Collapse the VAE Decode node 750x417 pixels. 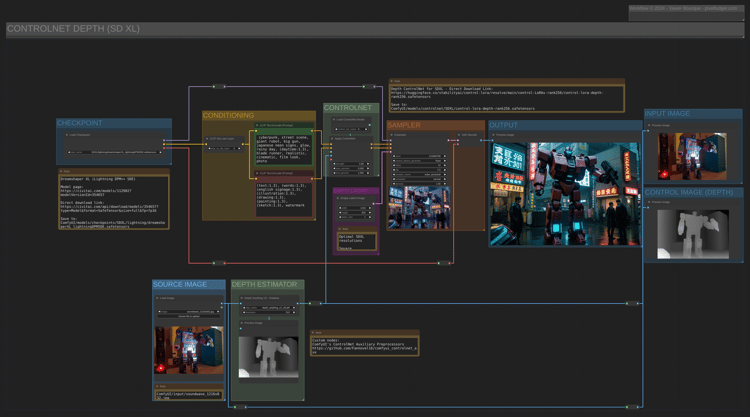coord(461,134)
